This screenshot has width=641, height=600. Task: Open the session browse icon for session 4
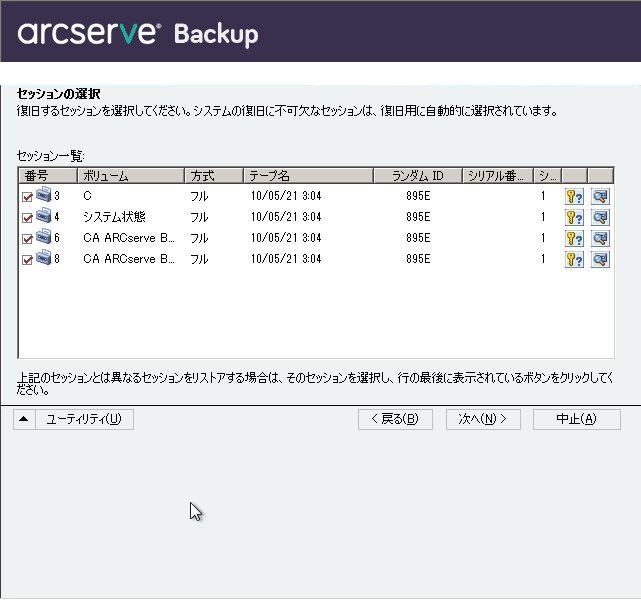(600, 217)
